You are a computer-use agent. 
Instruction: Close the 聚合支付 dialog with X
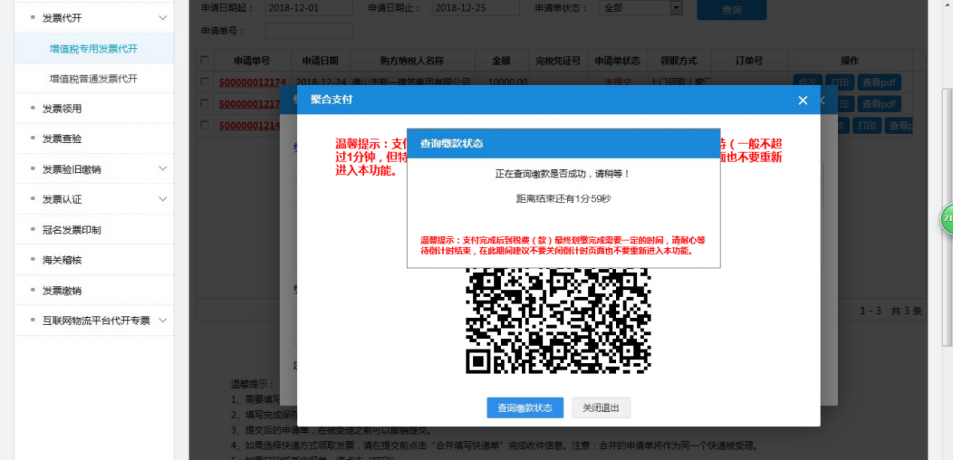(x=803, y=100)
